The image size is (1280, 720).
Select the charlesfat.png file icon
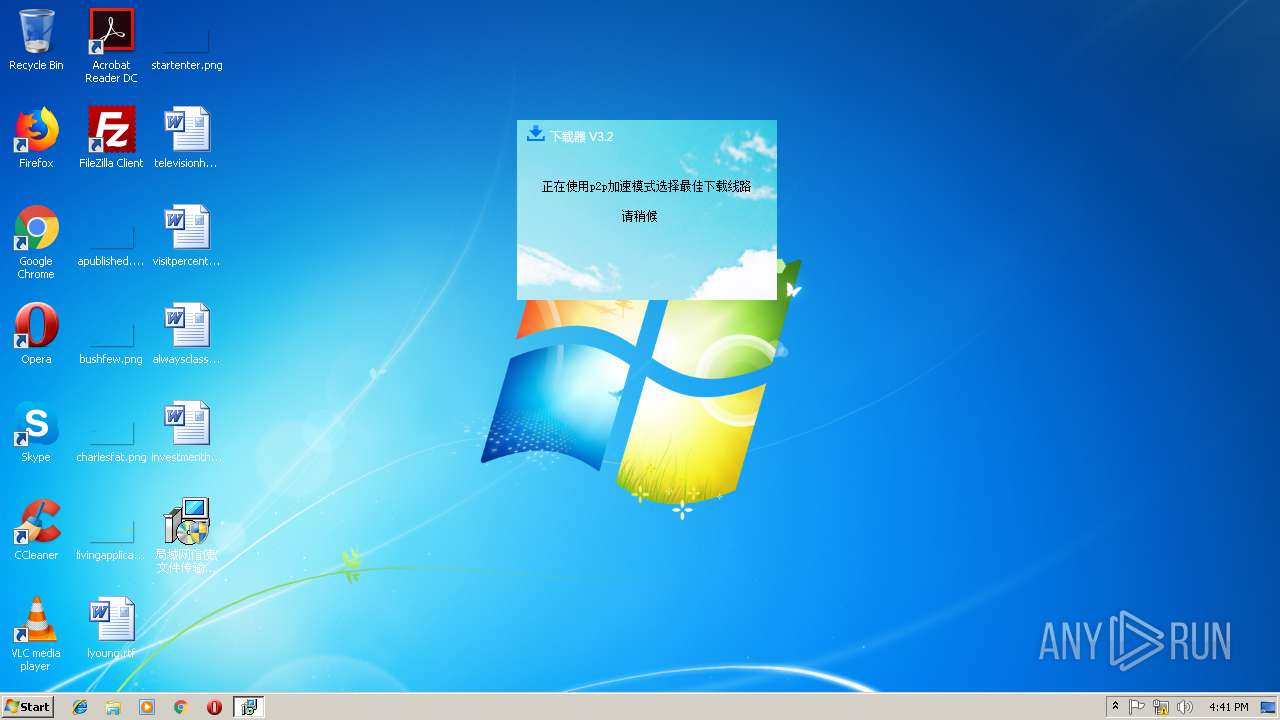[111, 433]
